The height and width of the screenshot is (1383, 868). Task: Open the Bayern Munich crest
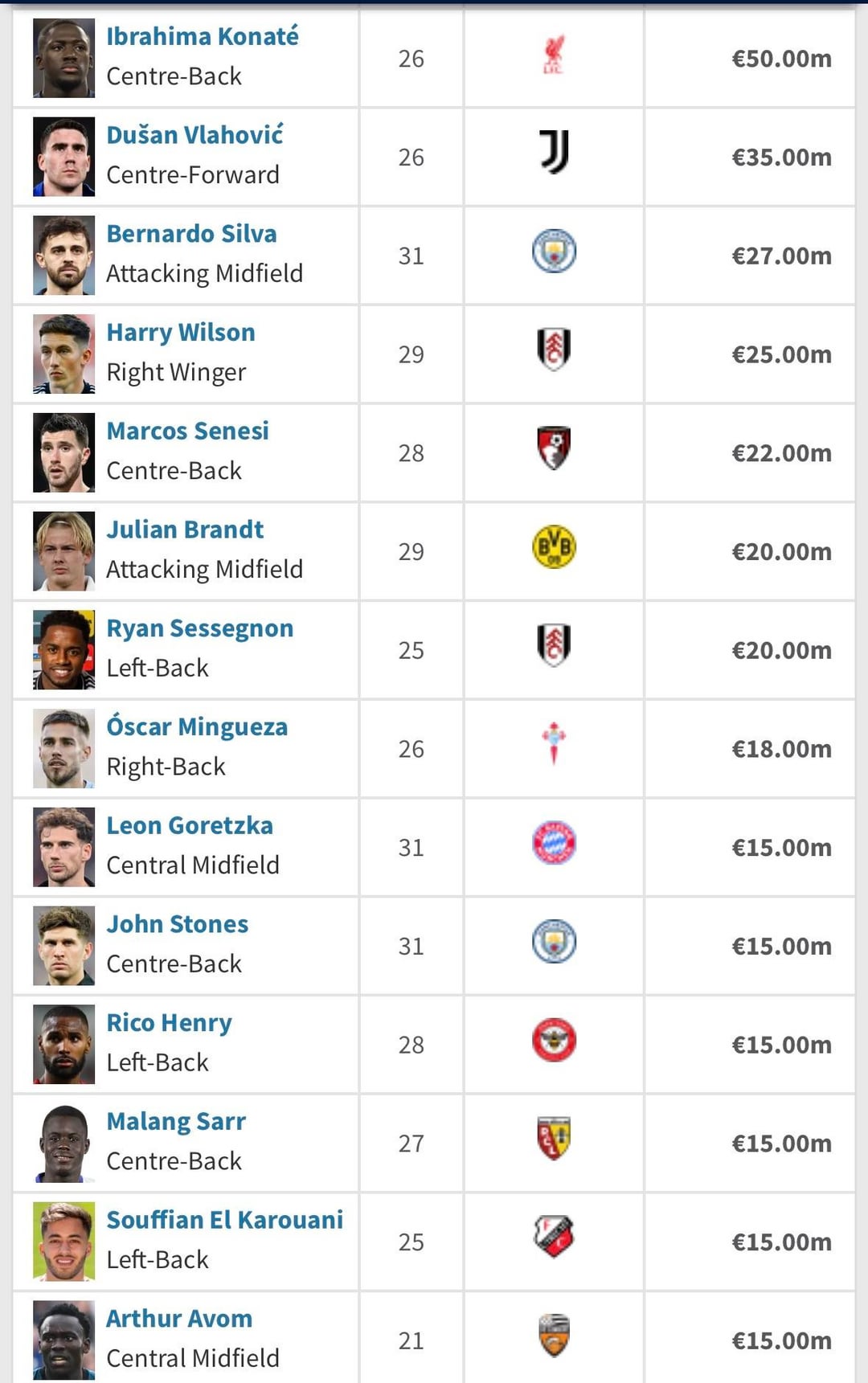554,844
